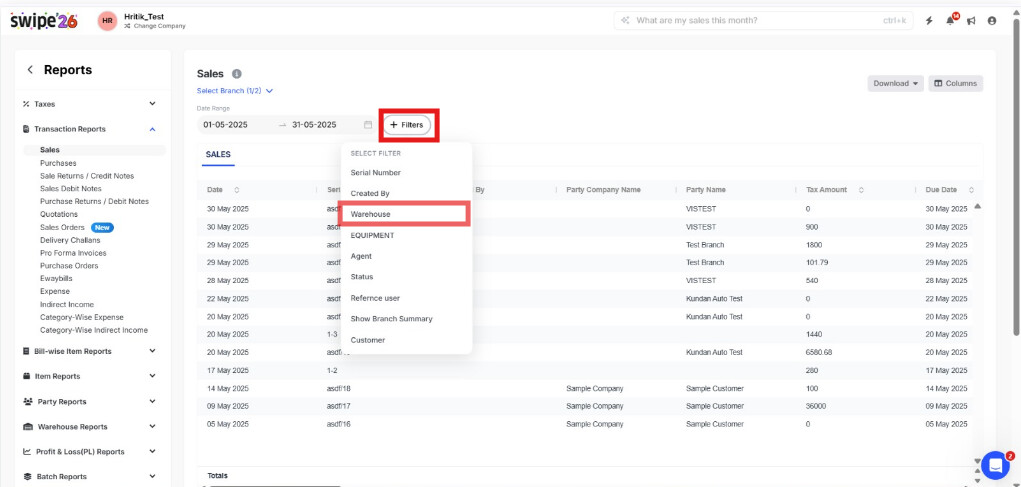
Task: Click the Party Name column header
Action: [706, 190]
